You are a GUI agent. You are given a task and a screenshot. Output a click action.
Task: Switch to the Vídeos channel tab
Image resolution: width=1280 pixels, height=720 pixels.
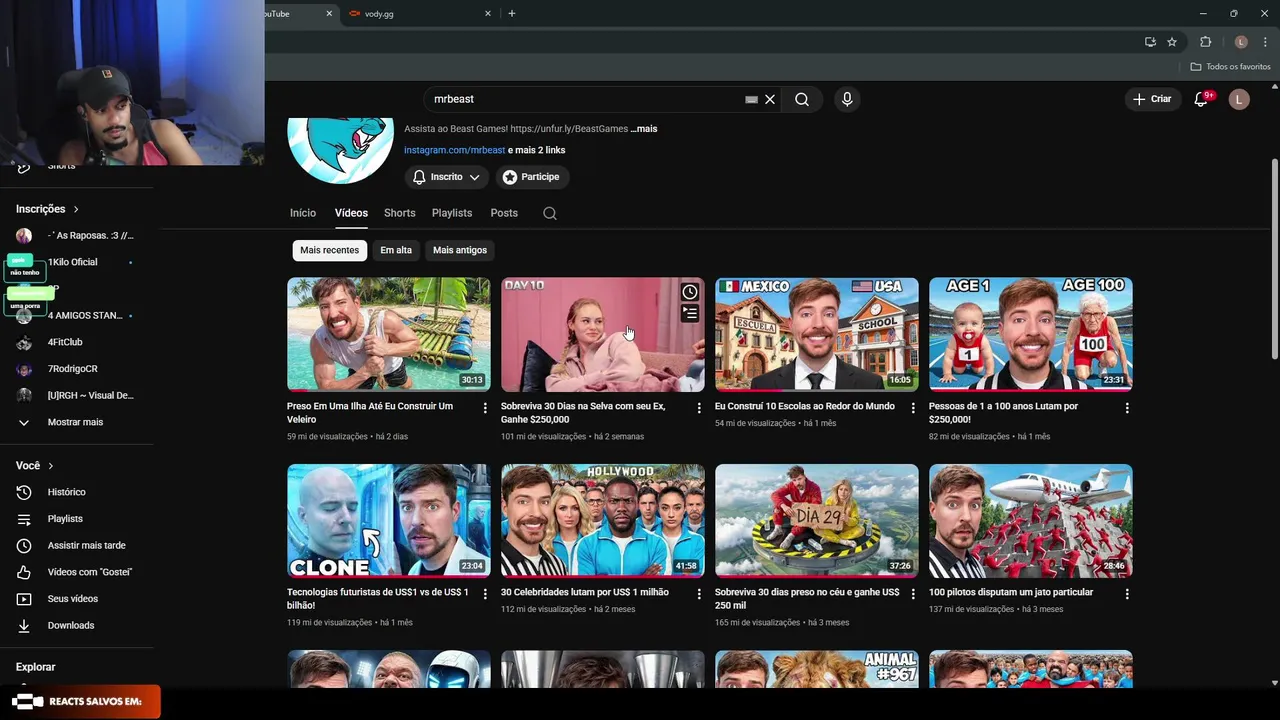click(351, 213)
